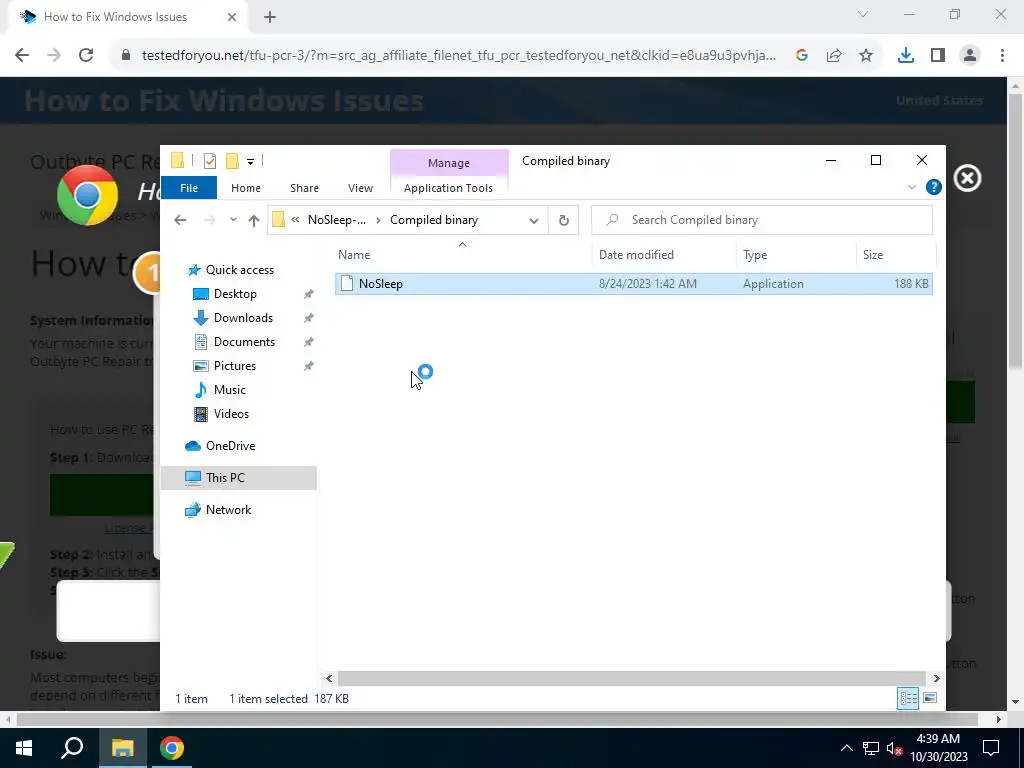Open the Share ribbon tab
The width and height of the screenshot is (1024, 768).
304,188
